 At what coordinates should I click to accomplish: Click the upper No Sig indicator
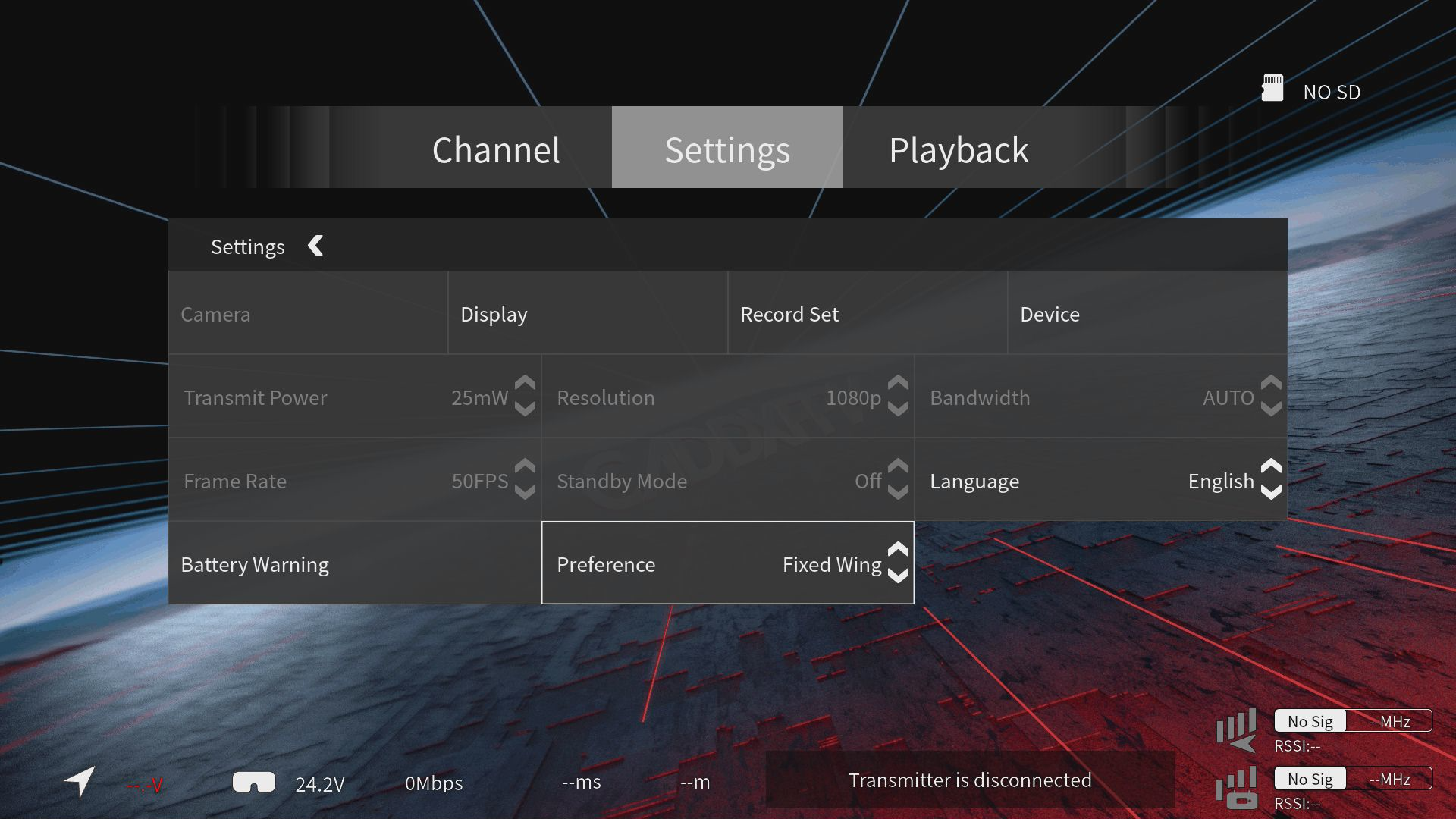coord(1310,721)
